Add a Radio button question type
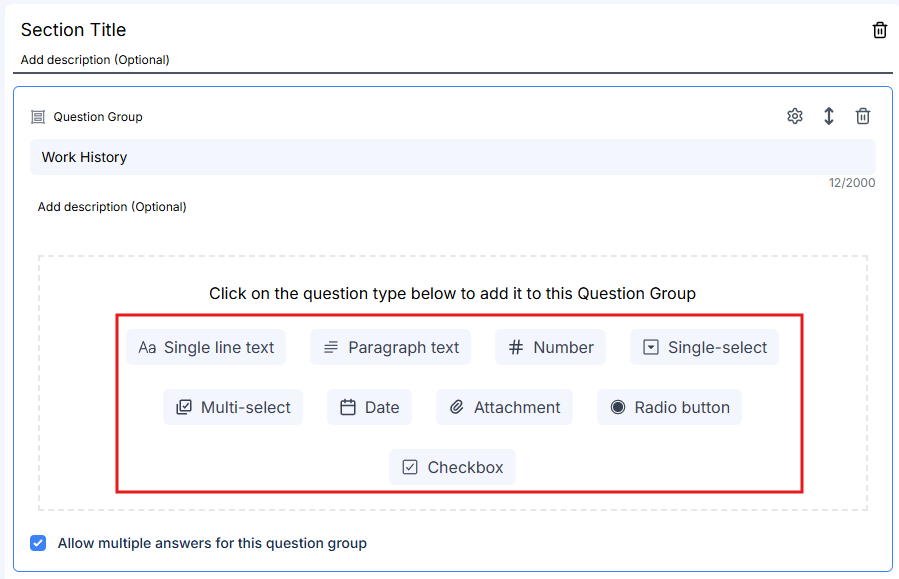Viewport: 899px width, 579px height. [669, 407]
